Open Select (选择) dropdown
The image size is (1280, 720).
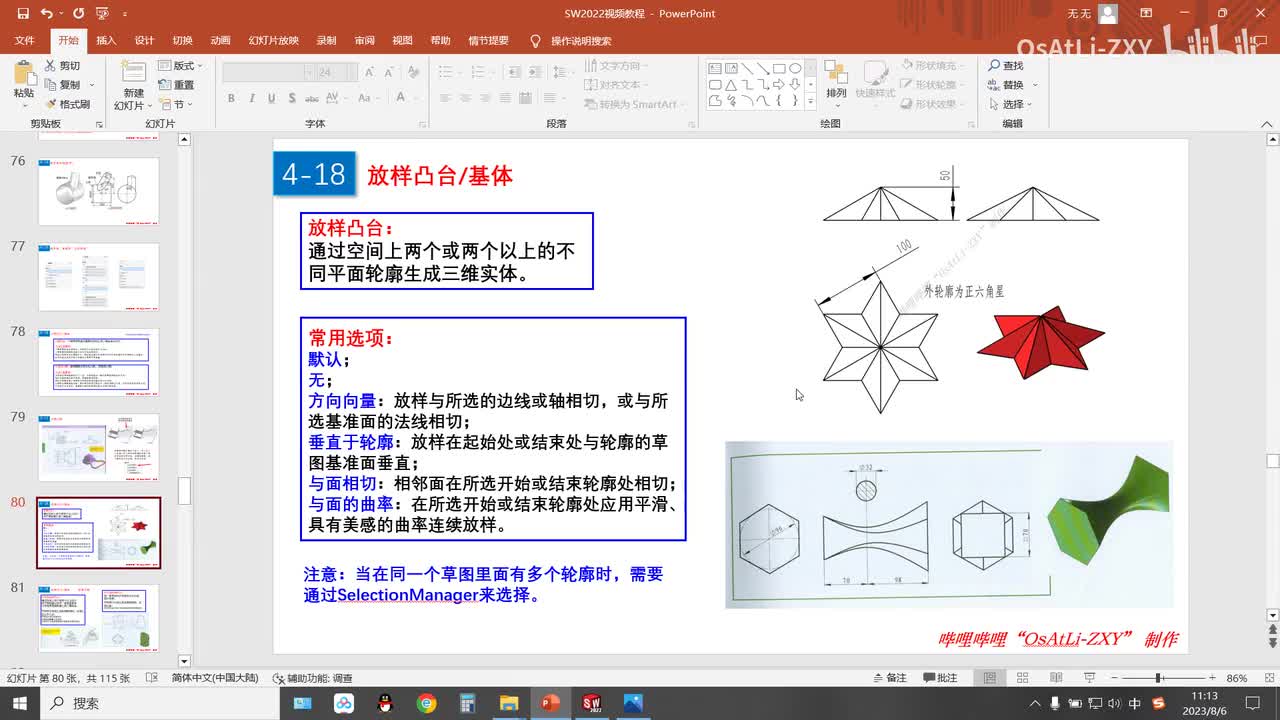[x=1011, y=104]
